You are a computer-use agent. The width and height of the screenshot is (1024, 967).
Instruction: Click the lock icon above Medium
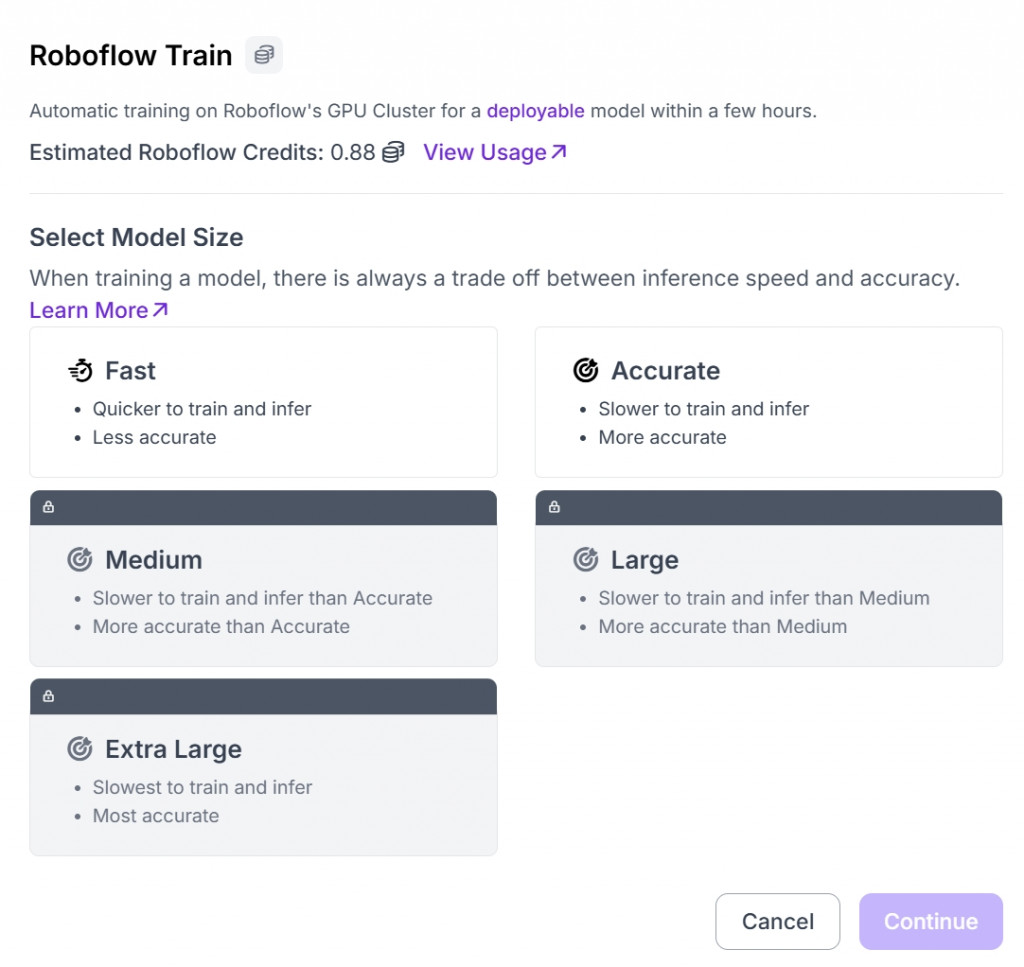(48, 507)
